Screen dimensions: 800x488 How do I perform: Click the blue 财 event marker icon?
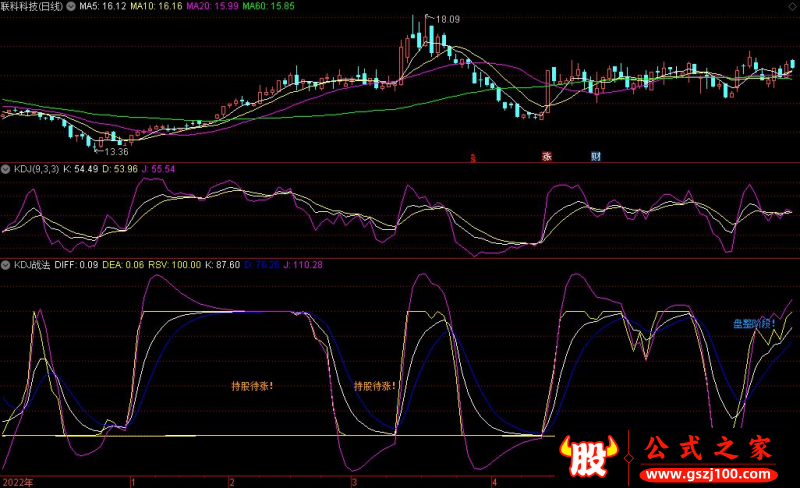pyautogui.click(x=596, y=156)
